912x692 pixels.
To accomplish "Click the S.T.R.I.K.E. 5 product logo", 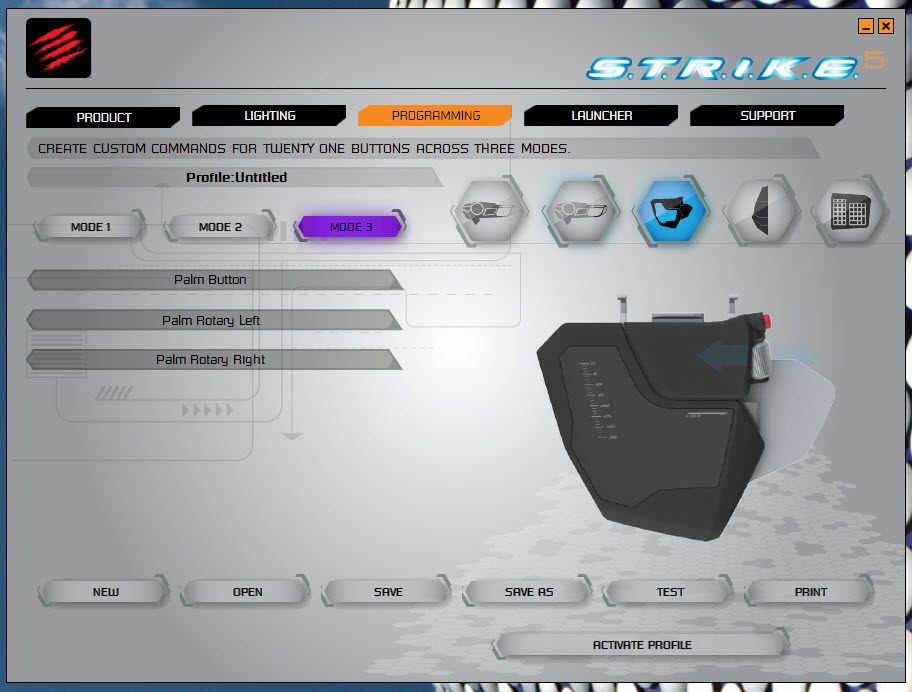I will pos(735,66).
